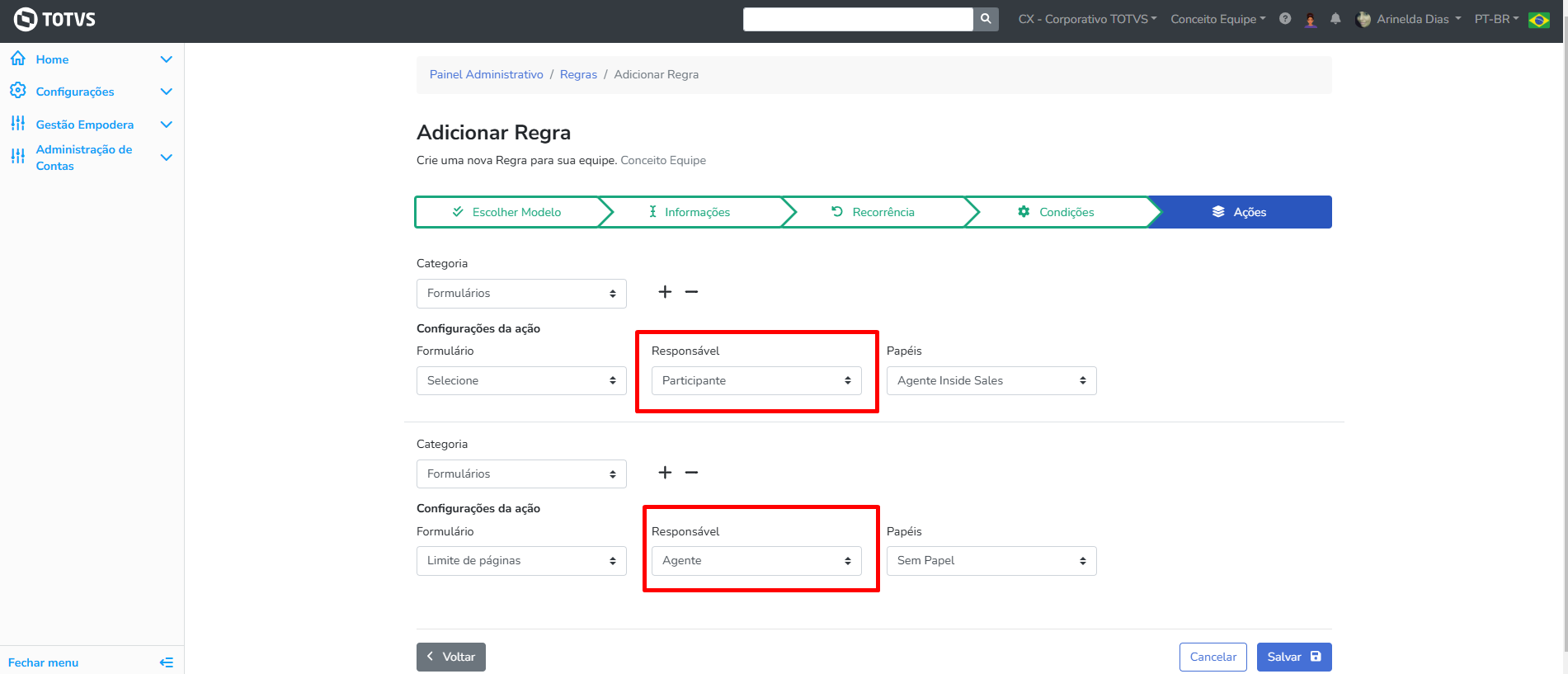Open the notifications bell
The height and width of the screenshot is (674, 1568).
coord(1335,19)
